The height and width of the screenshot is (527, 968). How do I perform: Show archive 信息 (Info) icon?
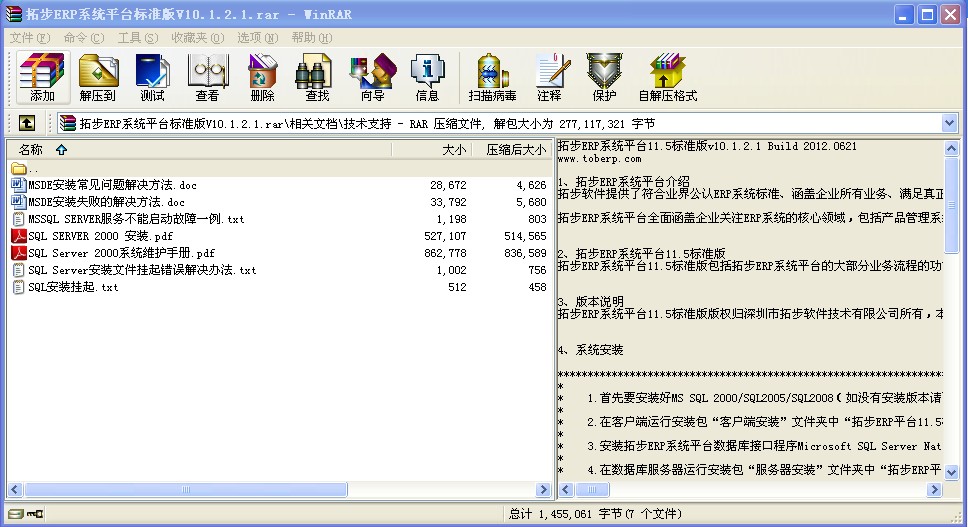427,78
